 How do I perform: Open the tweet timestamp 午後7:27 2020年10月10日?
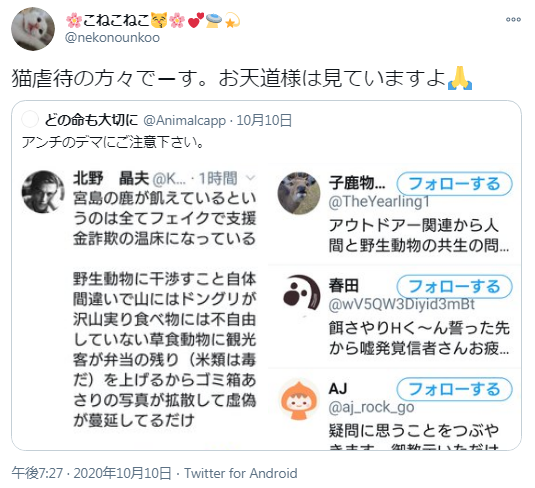coord(91,473)
